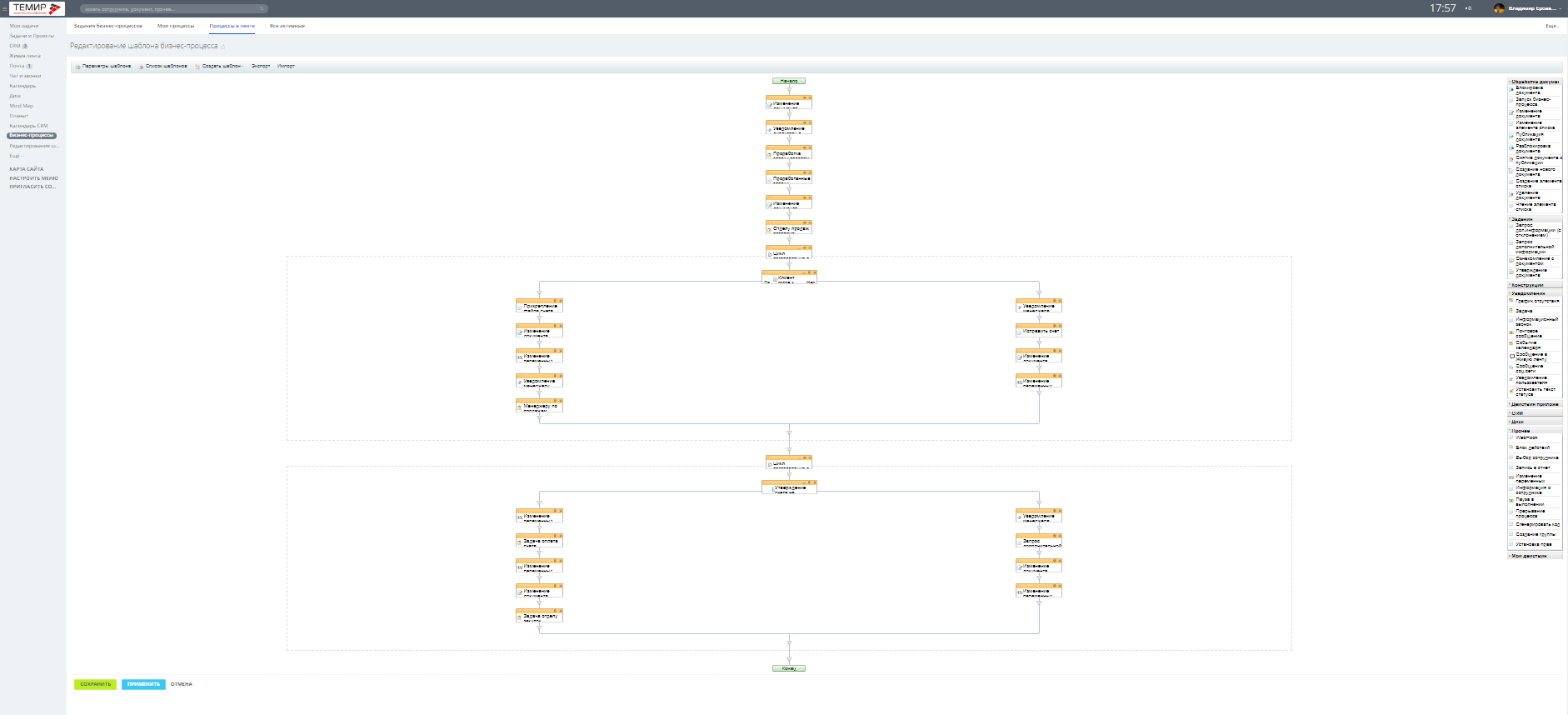Open Mind Map from the left sidebar
This screenshot has height=715, width=1568.
[x=22, y=106]
